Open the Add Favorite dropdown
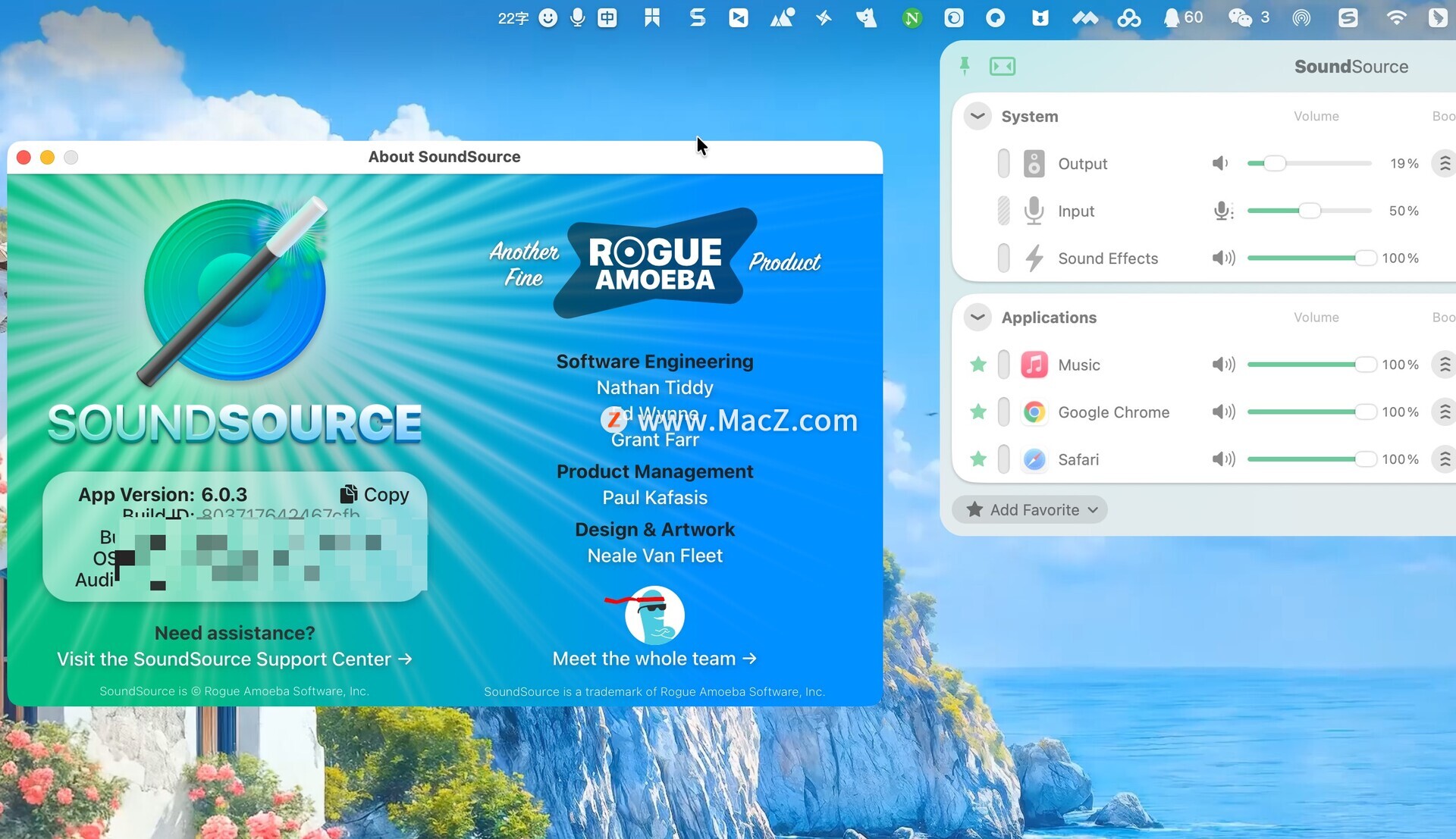Viewport: 1456px width, 839px height. click(x=1032, y=510)
